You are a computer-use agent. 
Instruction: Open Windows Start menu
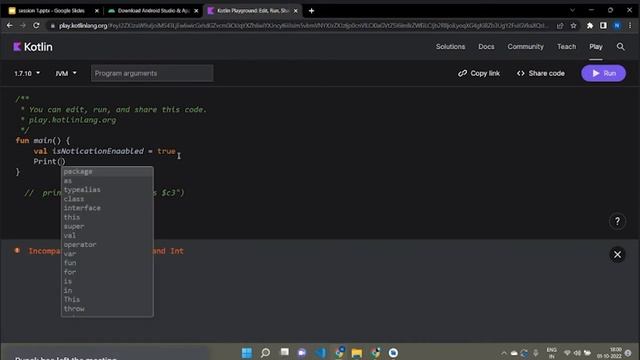click(x=247, y=353)
